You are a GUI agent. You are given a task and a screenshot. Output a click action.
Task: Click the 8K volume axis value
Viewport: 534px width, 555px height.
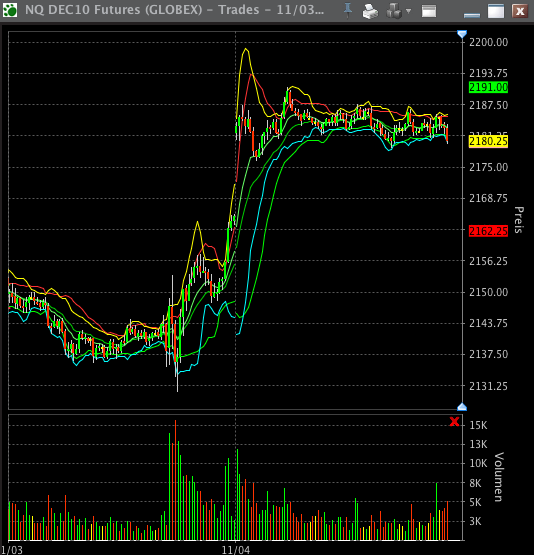tap(475, 483)
